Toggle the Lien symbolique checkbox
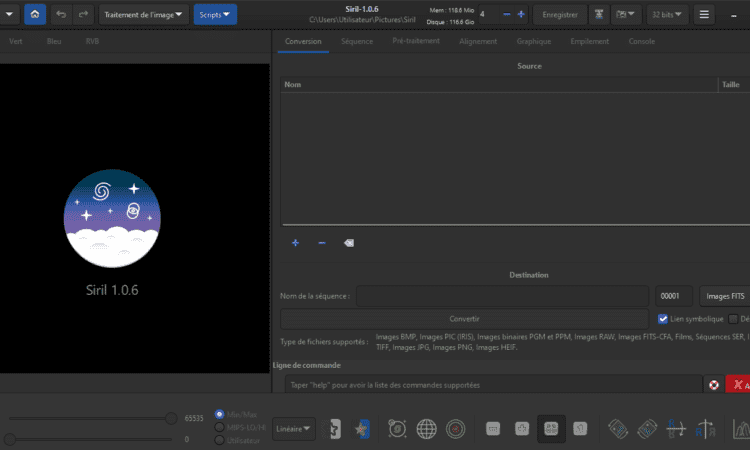Screen dimensions: 750x450 [662, 319]
